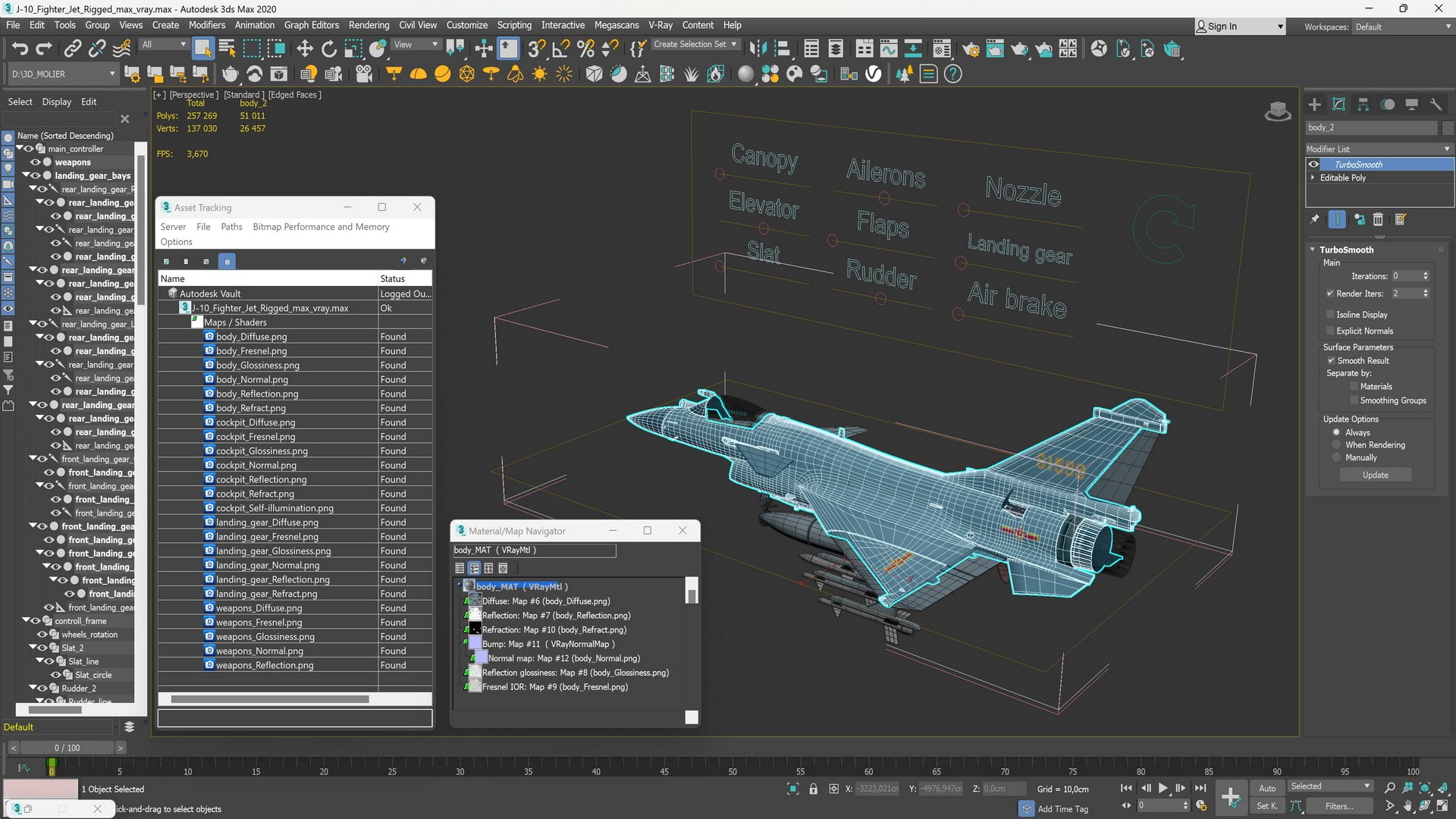Viewport: 1456px width, 819px height.
Task: Open the V-Ray menu
Action: click(660, 25)
